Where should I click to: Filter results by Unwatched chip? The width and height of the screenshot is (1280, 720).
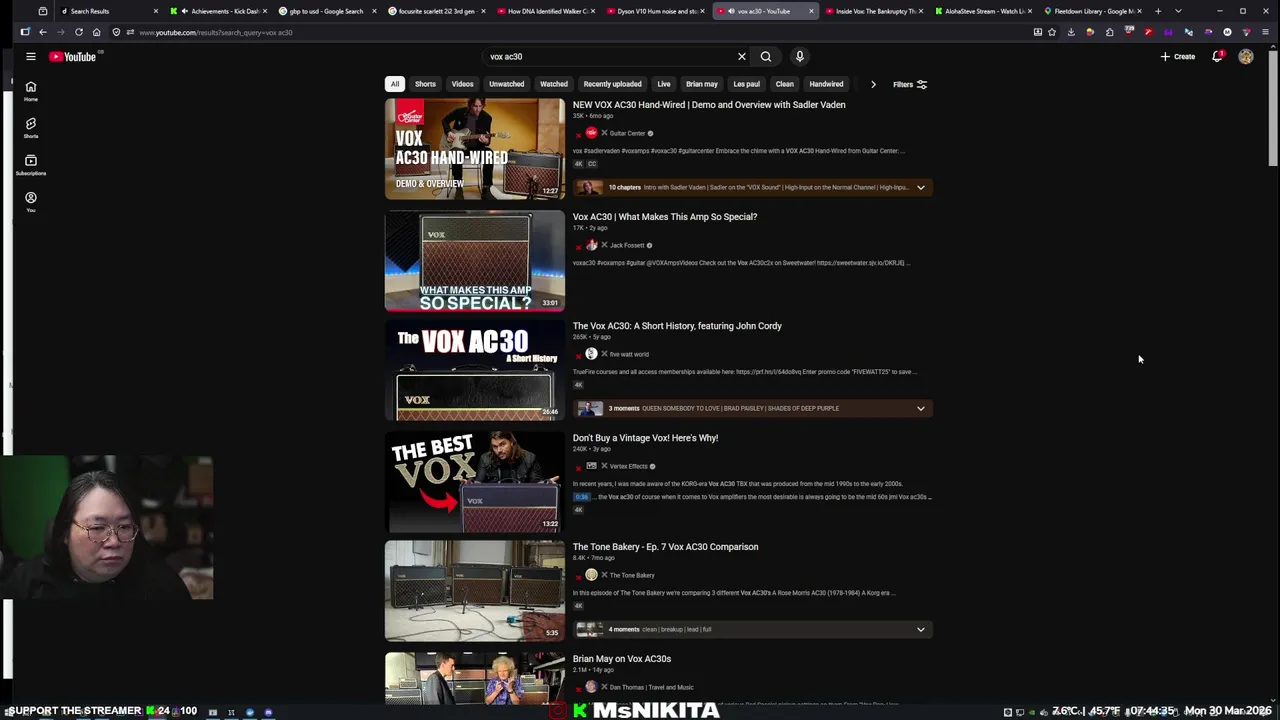pyautogui.click(x=507, y=84)
